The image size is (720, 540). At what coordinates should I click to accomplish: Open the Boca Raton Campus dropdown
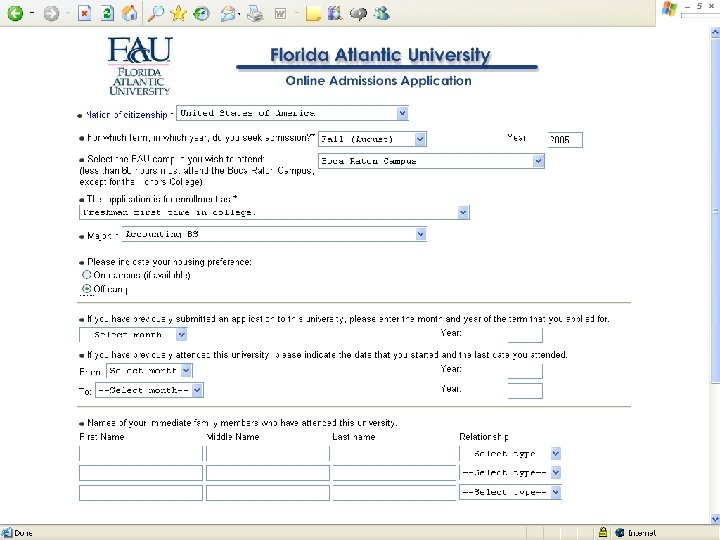coord(431,161)
